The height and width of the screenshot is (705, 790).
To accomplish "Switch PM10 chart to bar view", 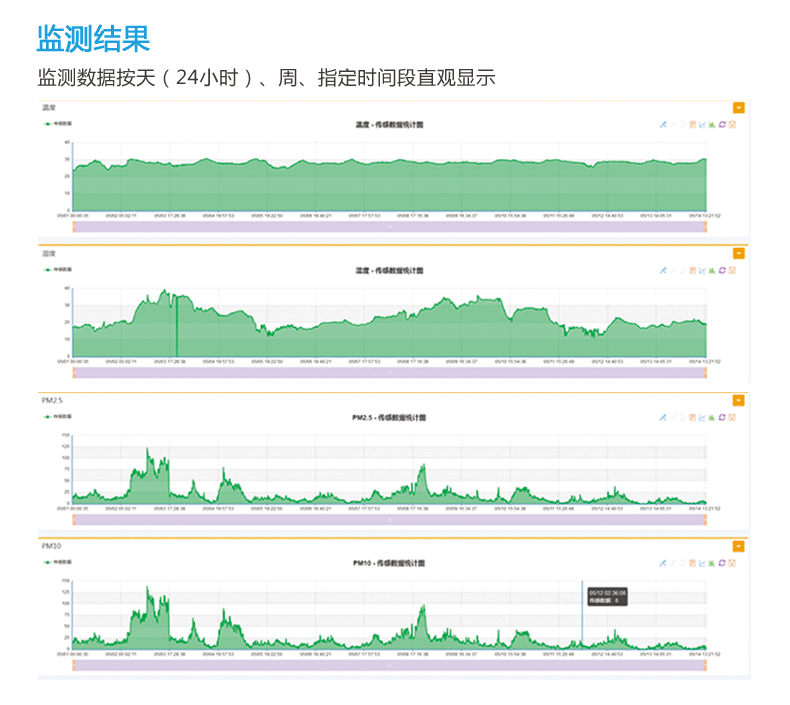I will [712, 563].
